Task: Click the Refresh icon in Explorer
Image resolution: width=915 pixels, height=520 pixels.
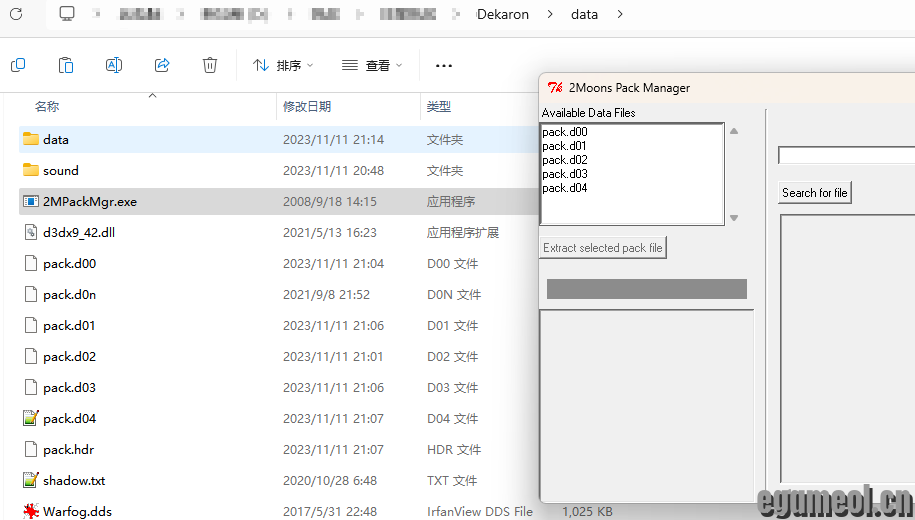Action: (x=16, y=13)
